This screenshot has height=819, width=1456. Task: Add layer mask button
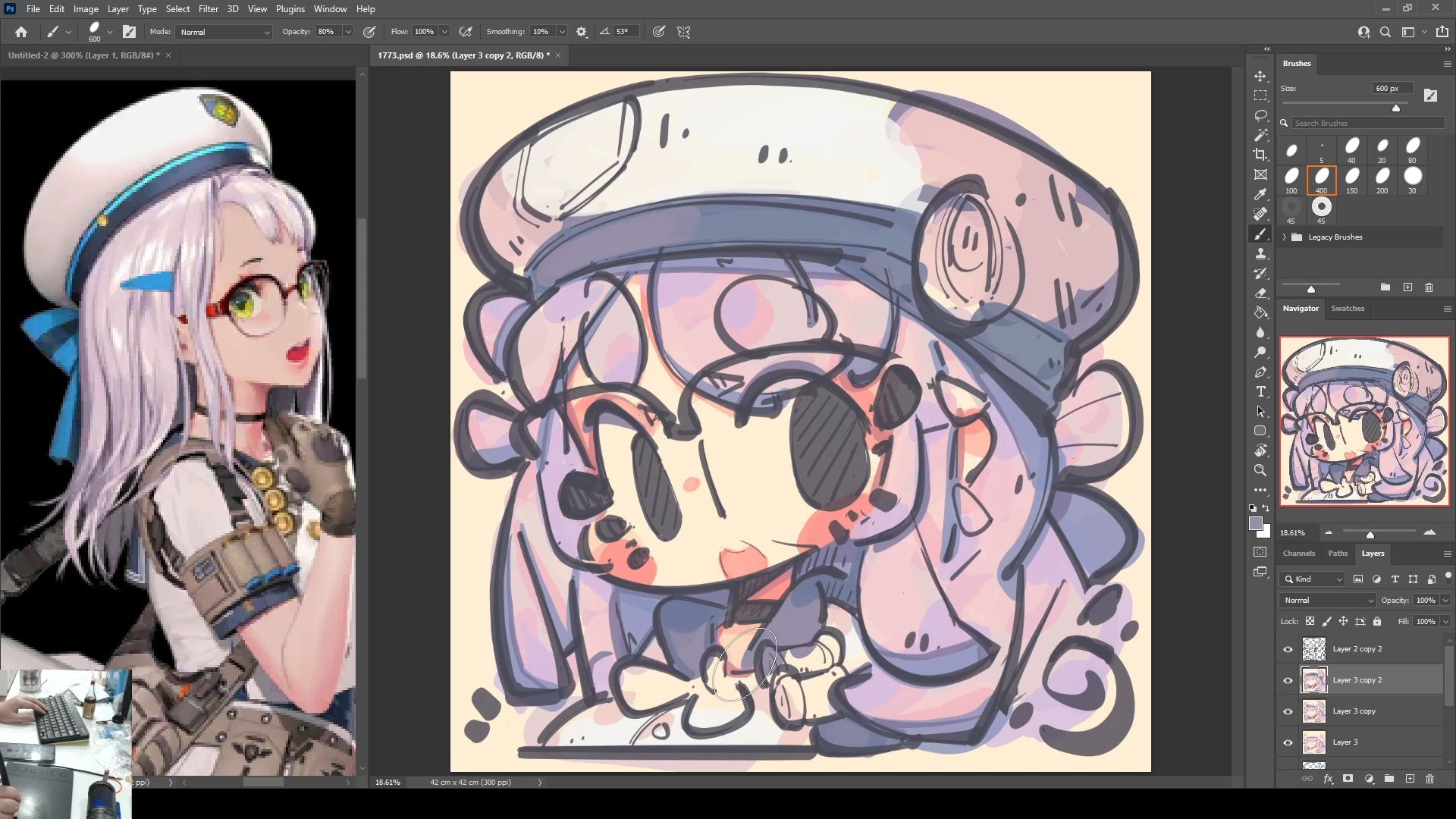[x=1348, y=779]
